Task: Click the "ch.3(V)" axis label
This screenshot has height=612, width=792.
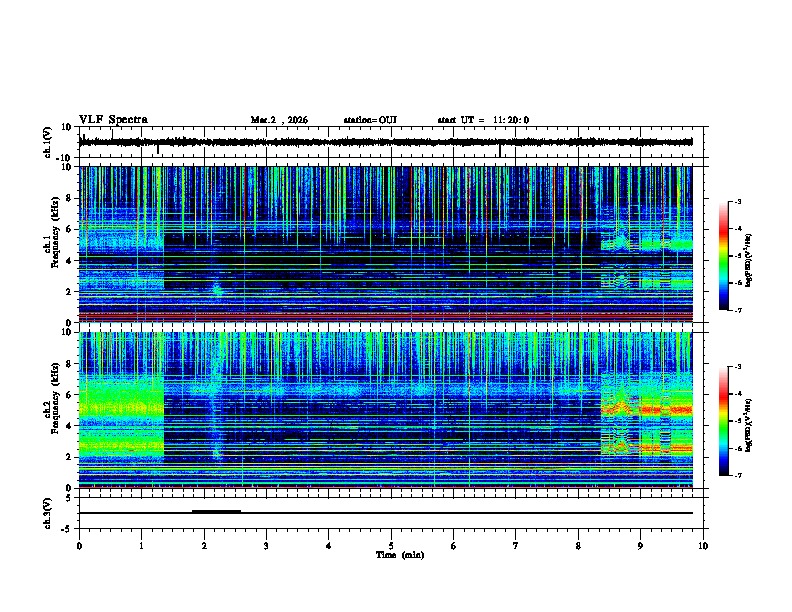Action: point(47,513)
